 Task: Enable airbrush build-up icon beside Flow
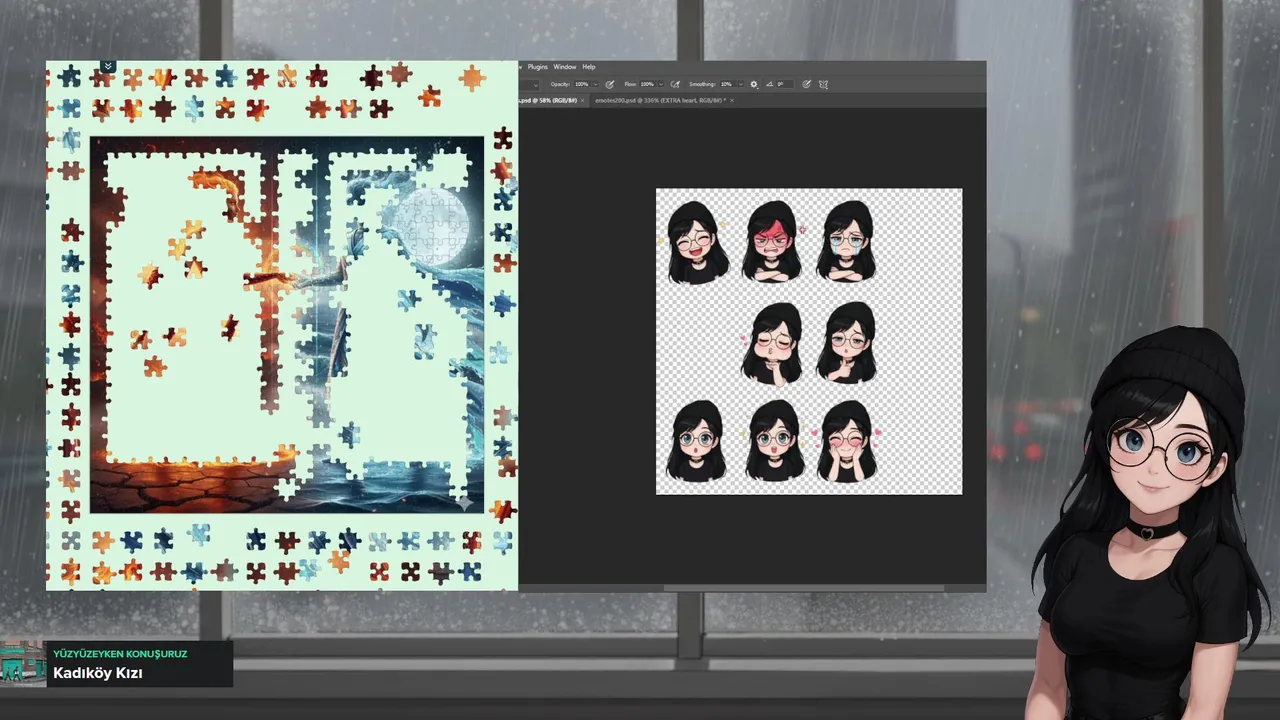pos(675,84)
